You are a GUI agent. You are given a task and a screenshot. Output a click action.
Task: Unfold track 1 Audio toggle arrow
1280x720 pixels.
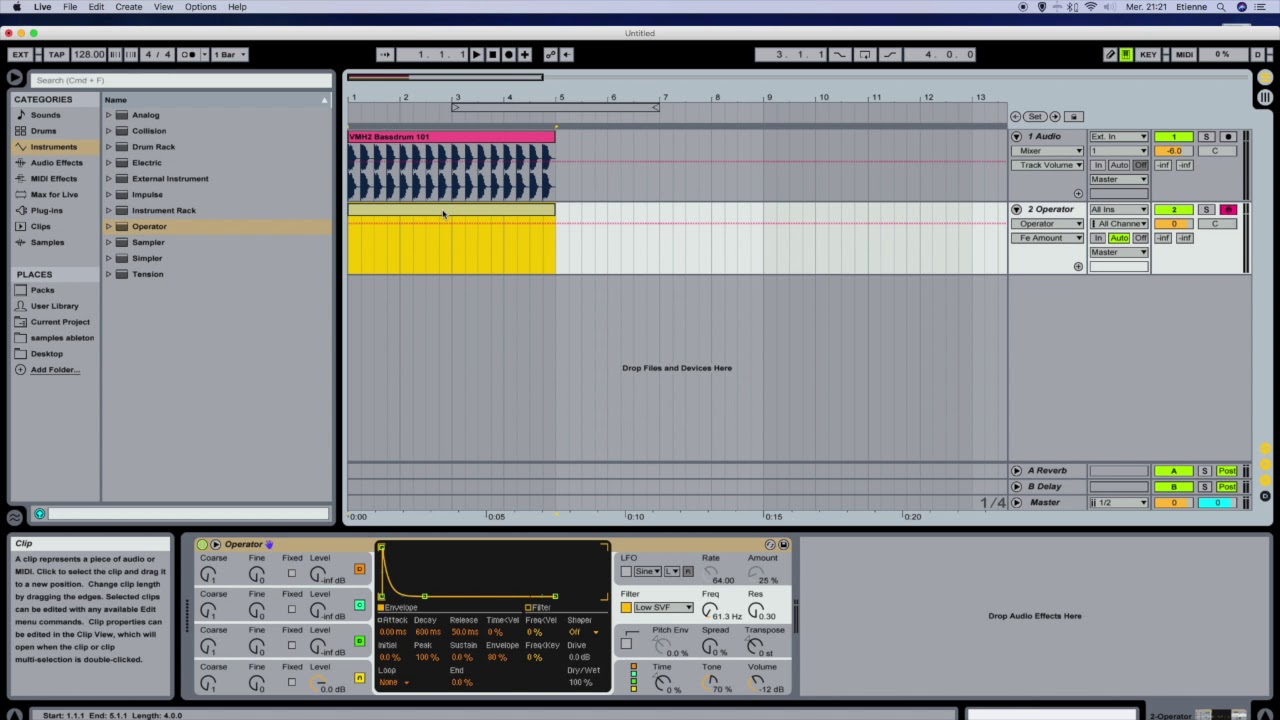click(1016, 137)
